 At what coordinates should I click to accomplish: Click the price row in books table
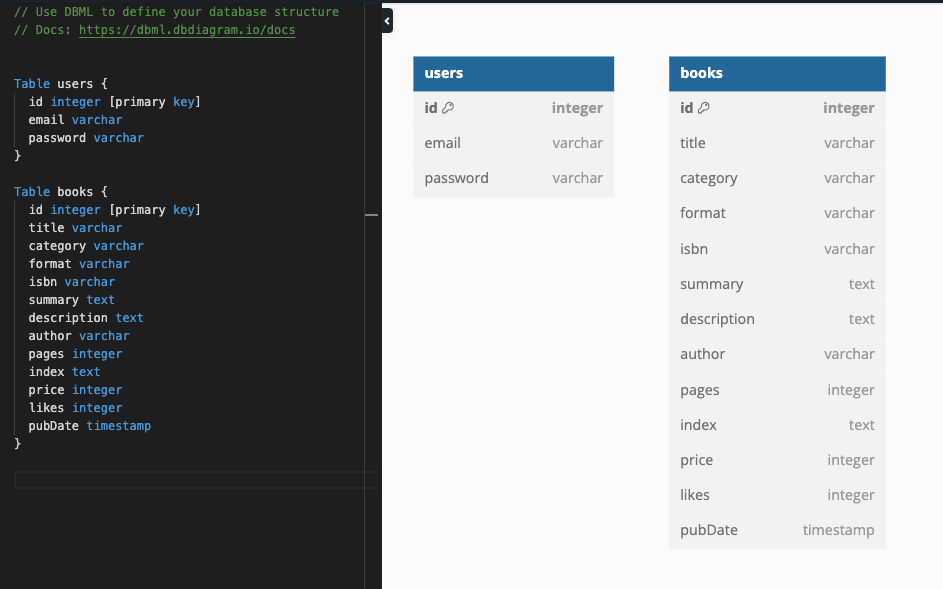(777, 460)
